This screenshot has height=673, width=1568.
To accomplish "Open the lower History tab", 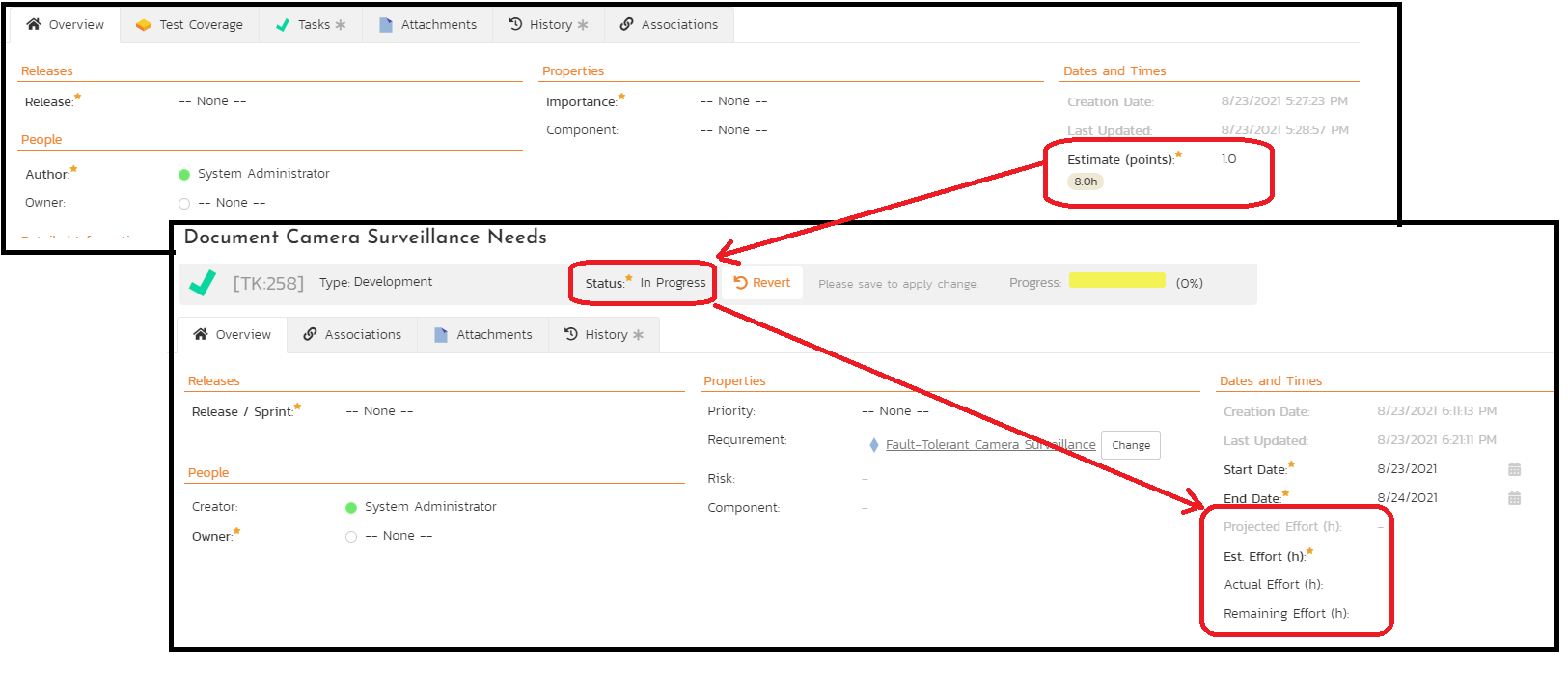I will pyautogui.click(x=604, y=335).
